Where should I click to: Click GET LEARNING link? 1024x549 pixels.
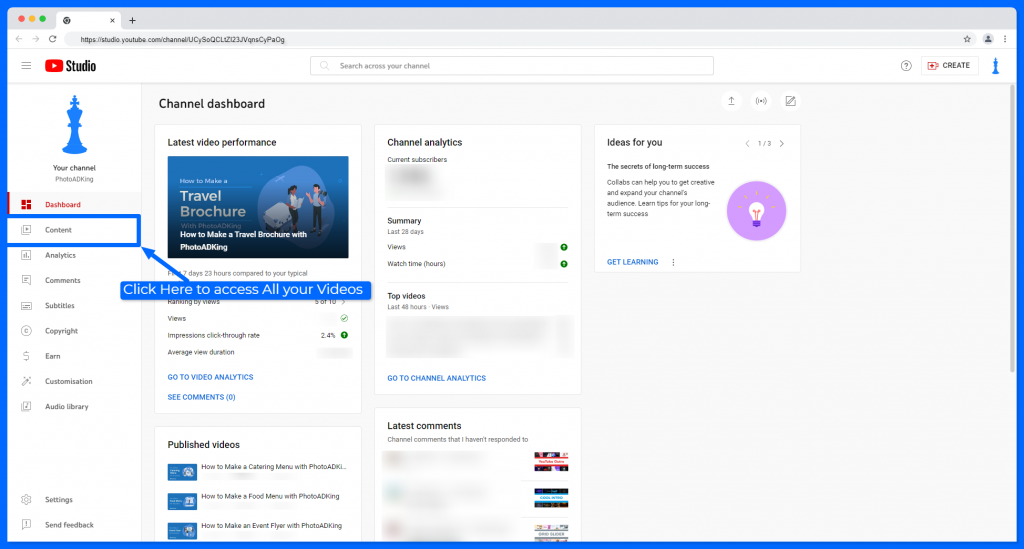pyautogui.click(x=632, y=262)
